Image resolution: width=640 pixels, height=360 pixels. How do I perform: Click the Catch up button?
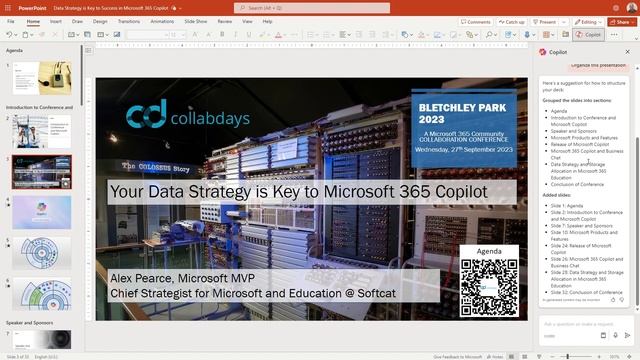[x=511, y=22]
